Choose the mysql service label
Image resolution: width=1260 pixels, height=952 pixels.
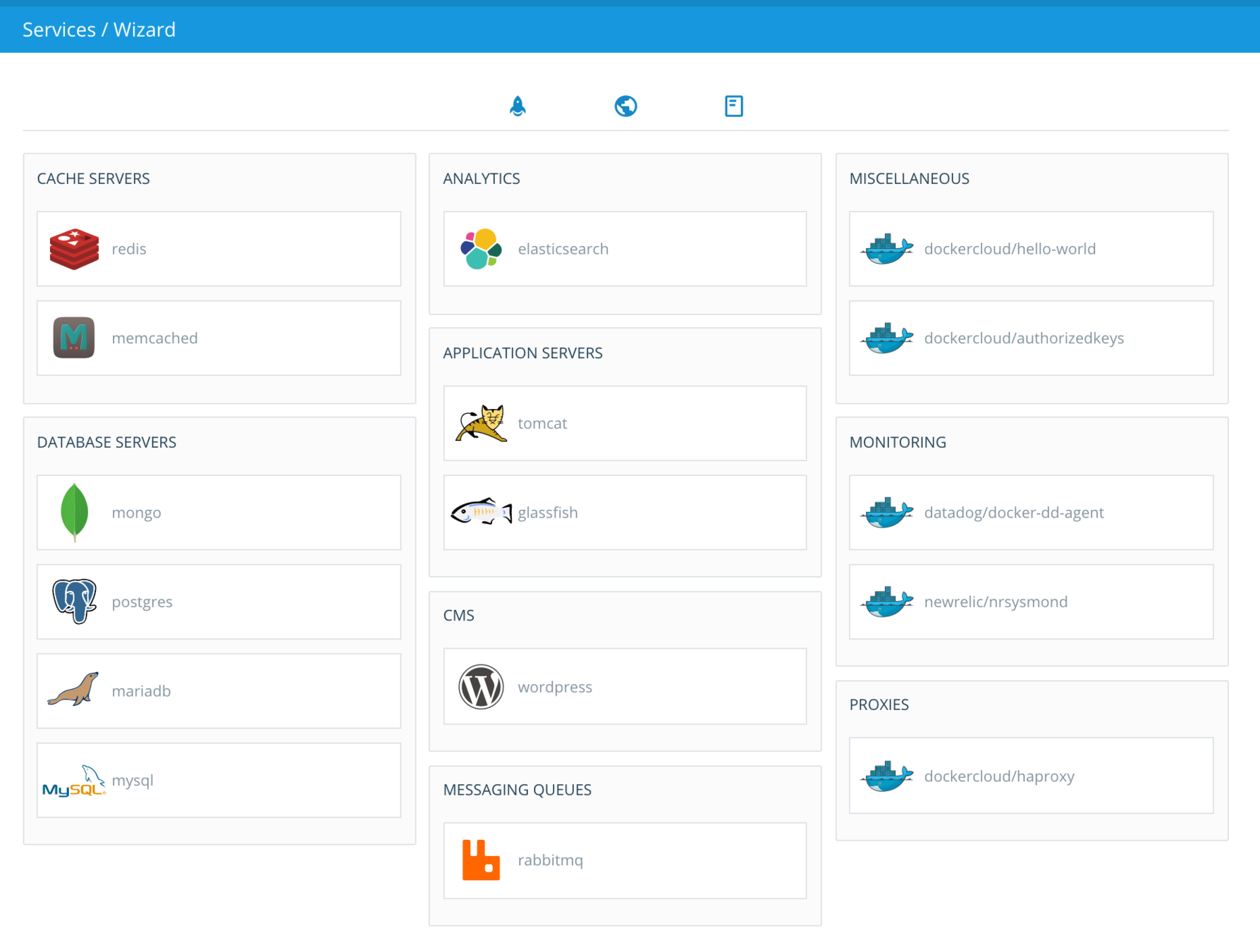tap(133, 781)
